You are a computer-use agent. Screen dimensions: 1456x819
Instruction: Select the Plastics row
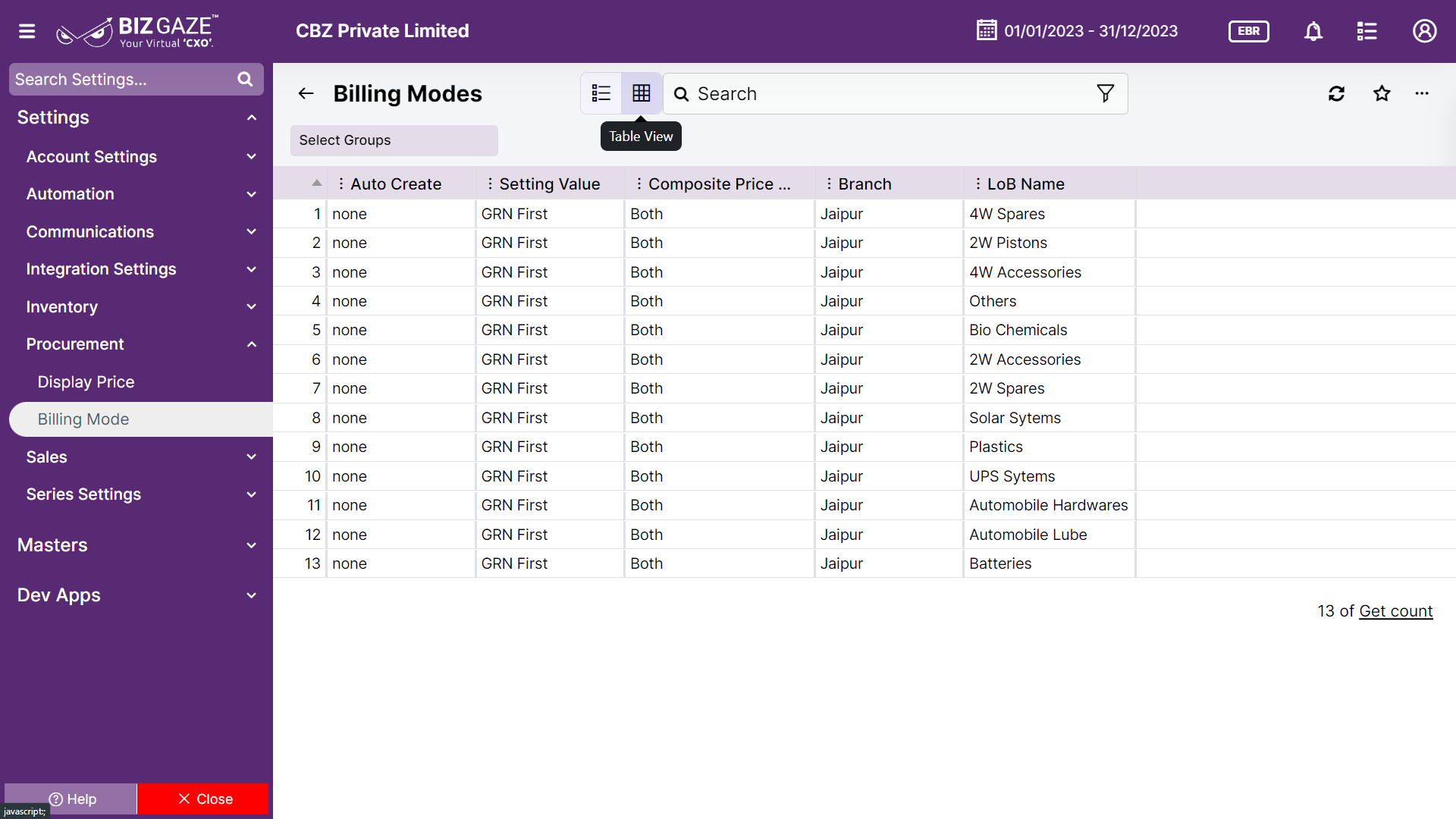pyautogui.click(x=864, y=447)
